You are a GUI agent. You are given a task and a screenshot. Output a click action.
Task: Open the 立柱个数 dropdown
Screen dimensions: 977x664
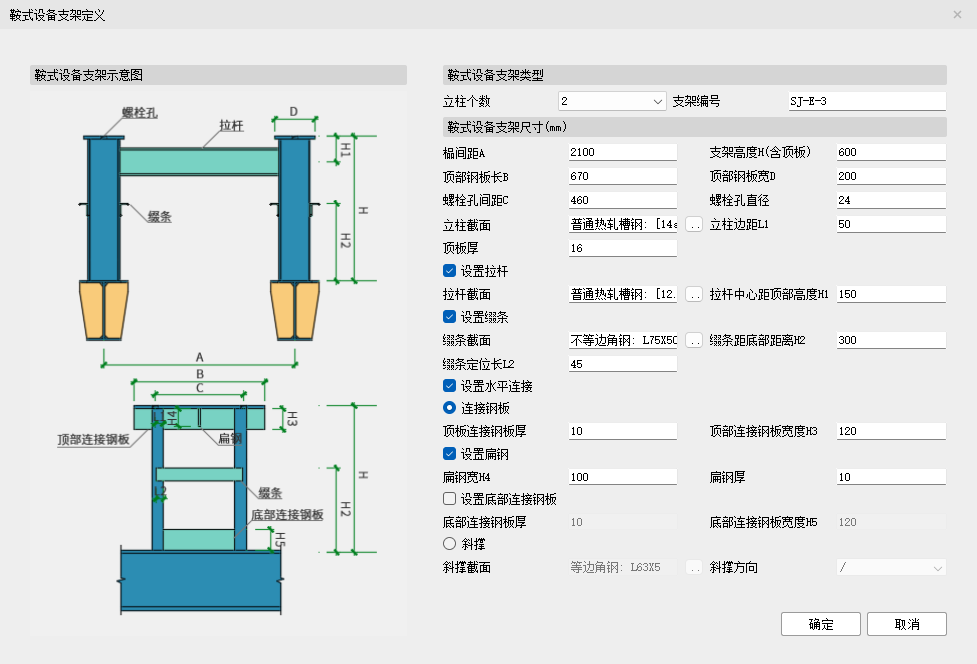click(612, 101)
